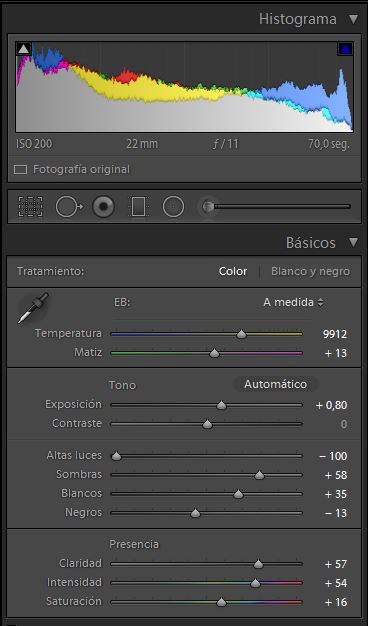
Task: Click the Exposición value +0,80 field
Action: [x=331, y=405]
